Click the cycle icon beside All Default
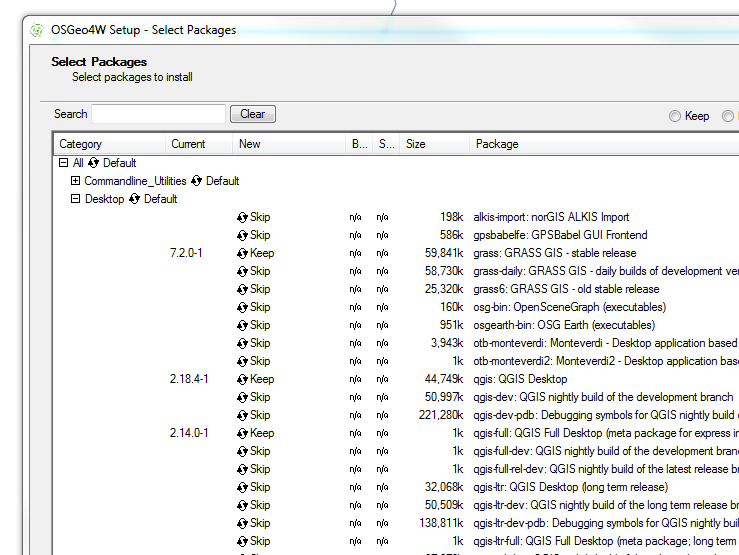This screenshot has width=739, height=555. pyautogui.click(x=94, y=163)
